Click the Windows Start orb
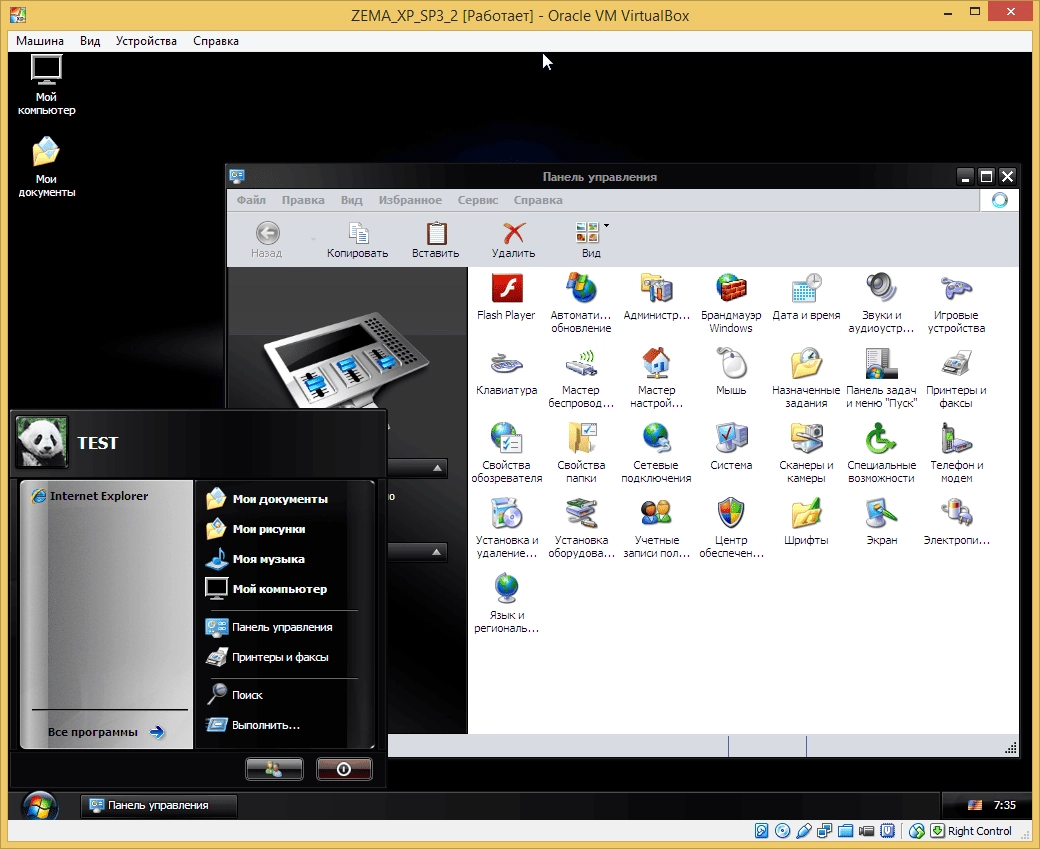The image size is (1040, 849). [40, 805]
